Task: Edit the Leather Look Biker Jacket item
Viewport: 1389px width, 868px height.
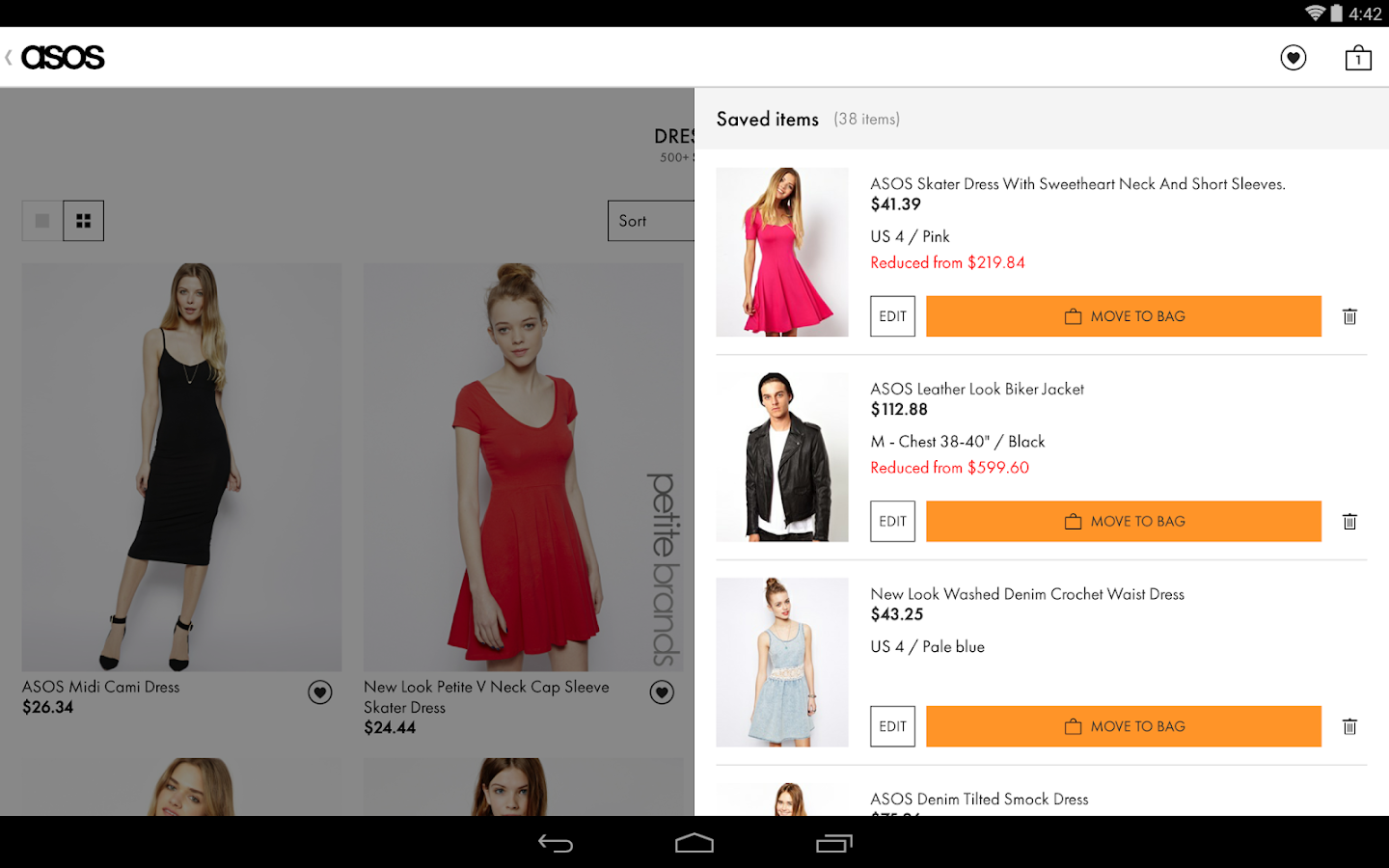Action: (x=892, y=522)
